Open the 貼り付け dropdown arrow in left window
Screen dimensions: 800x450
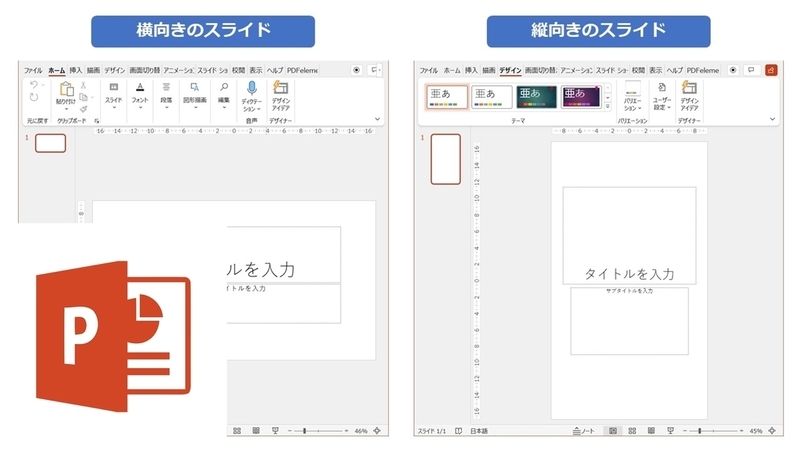[66, 109]
